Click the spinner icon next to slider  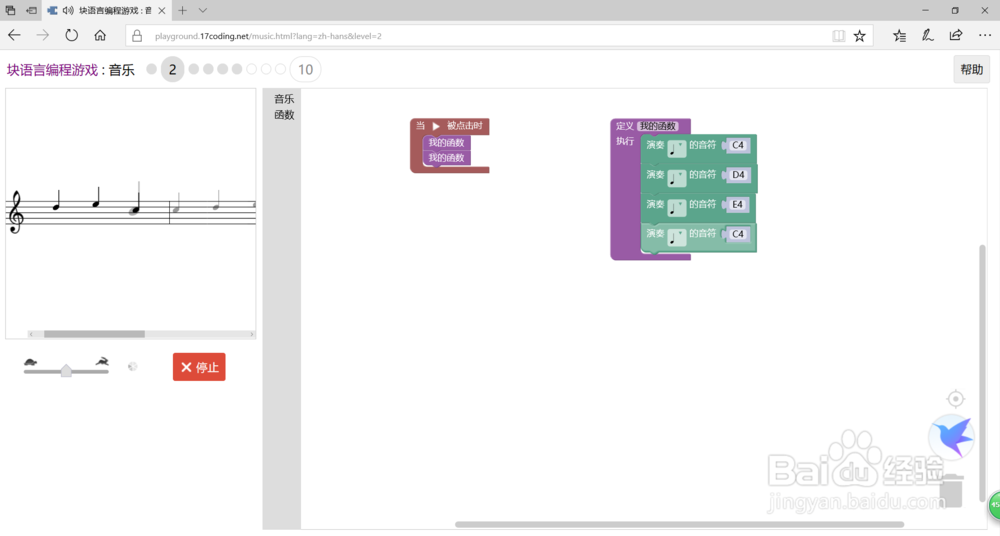(132, 366)
